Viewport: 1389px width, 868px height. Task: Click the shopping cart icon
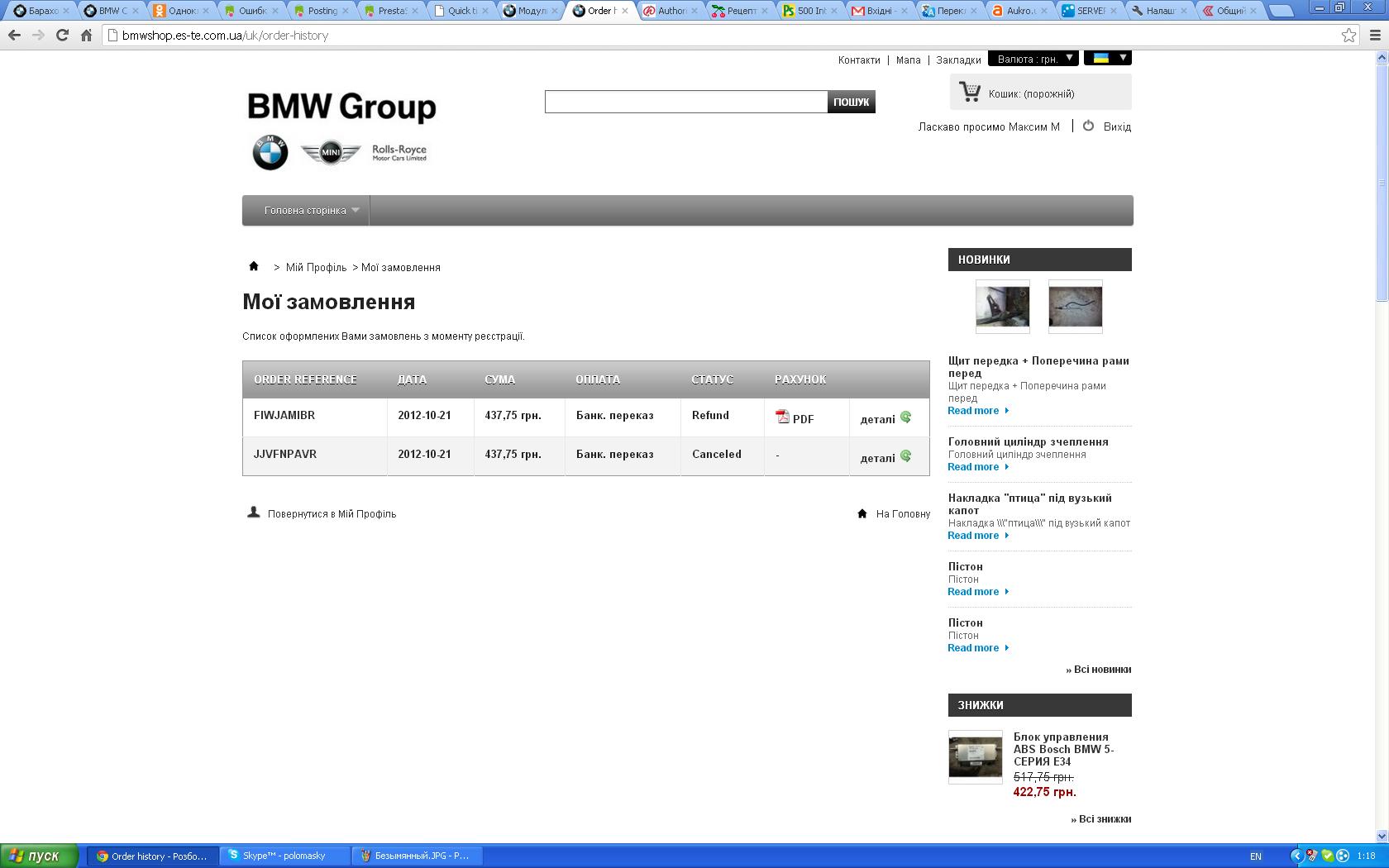point(970,92)
